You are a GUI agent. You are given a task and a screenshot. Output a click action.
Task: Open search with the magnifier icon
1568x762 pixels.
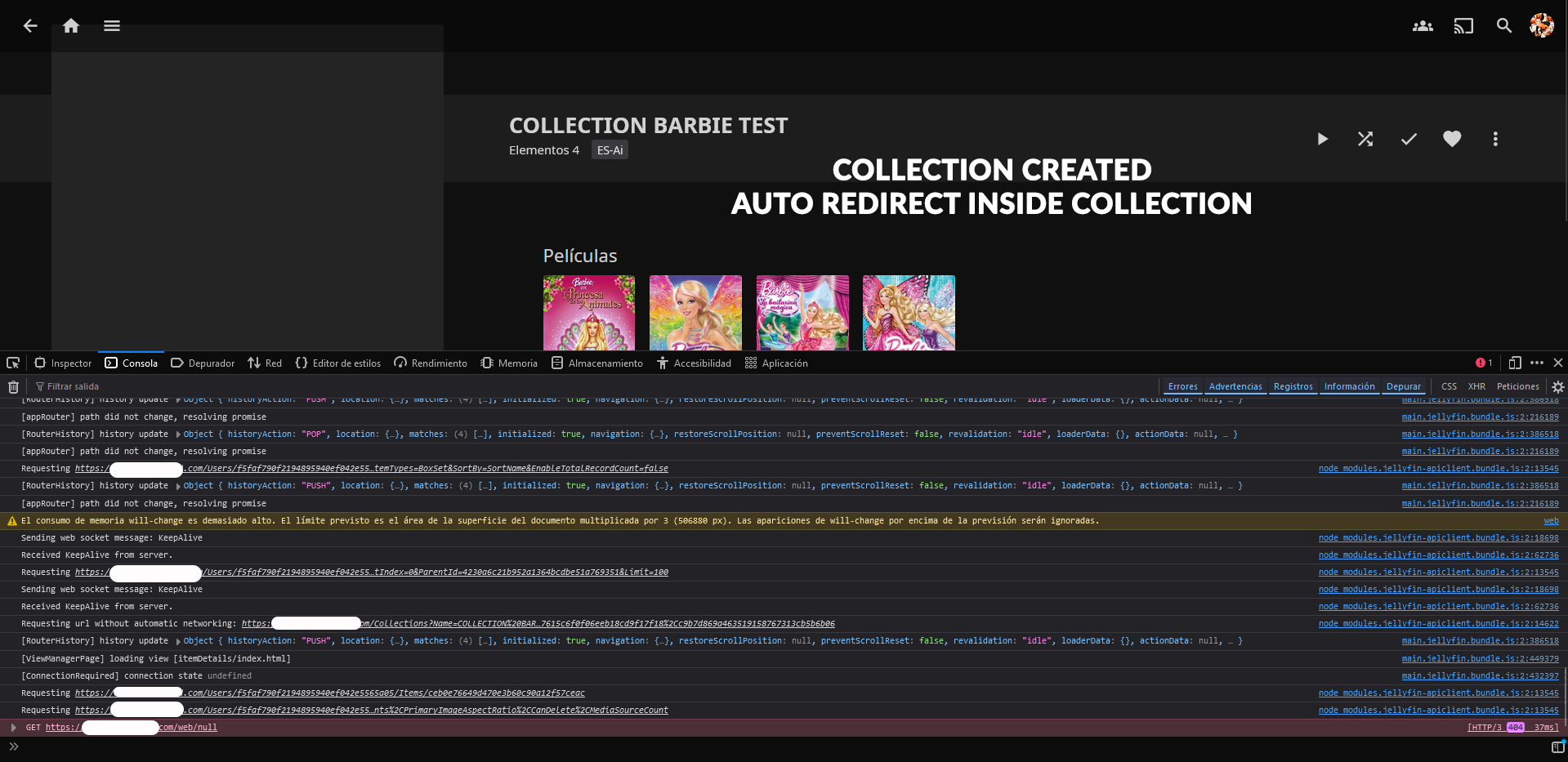pyautogui.click(x=1503, y=26)
